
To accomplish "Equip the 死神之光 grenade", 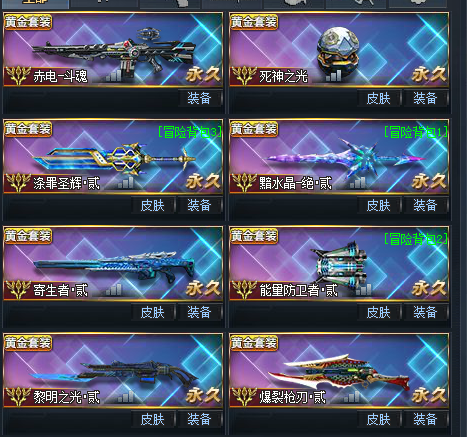I will pyautogui.click(x=425, y=98).
